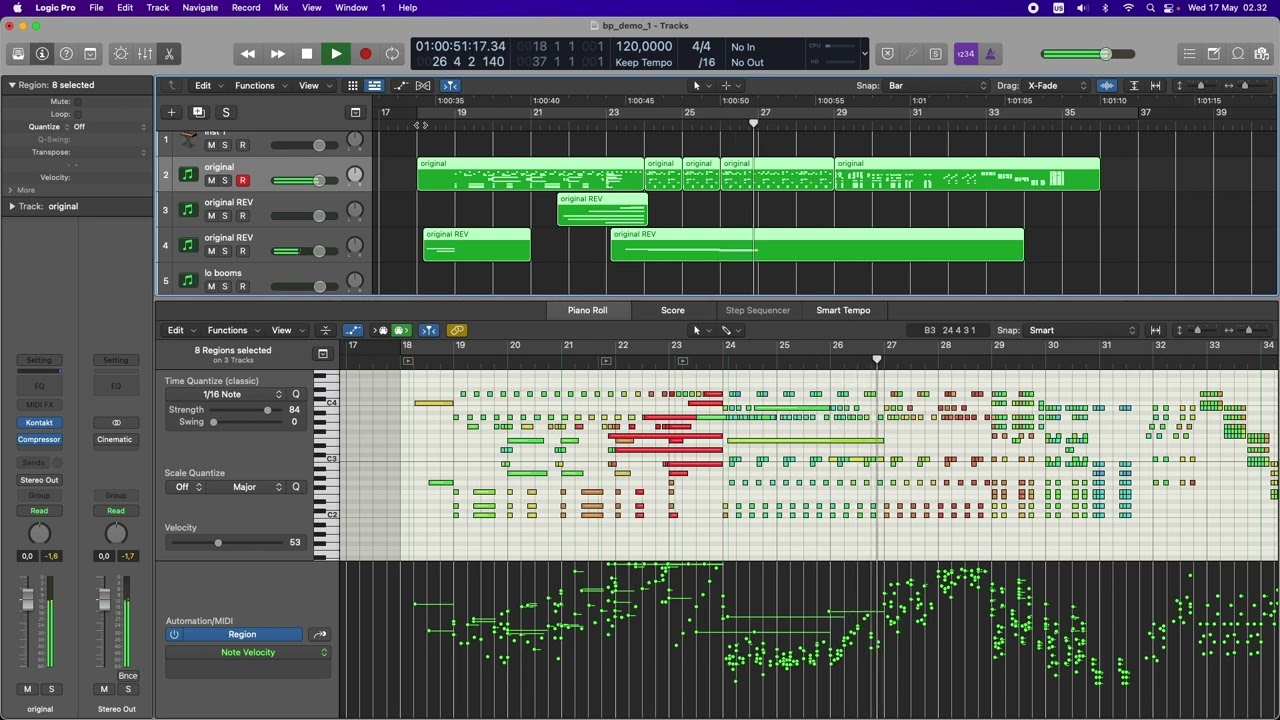Viewport: 1280px width, 720px height.
Task: Click the green Play button
Action: pyautogui.click(x=336, y=54)
